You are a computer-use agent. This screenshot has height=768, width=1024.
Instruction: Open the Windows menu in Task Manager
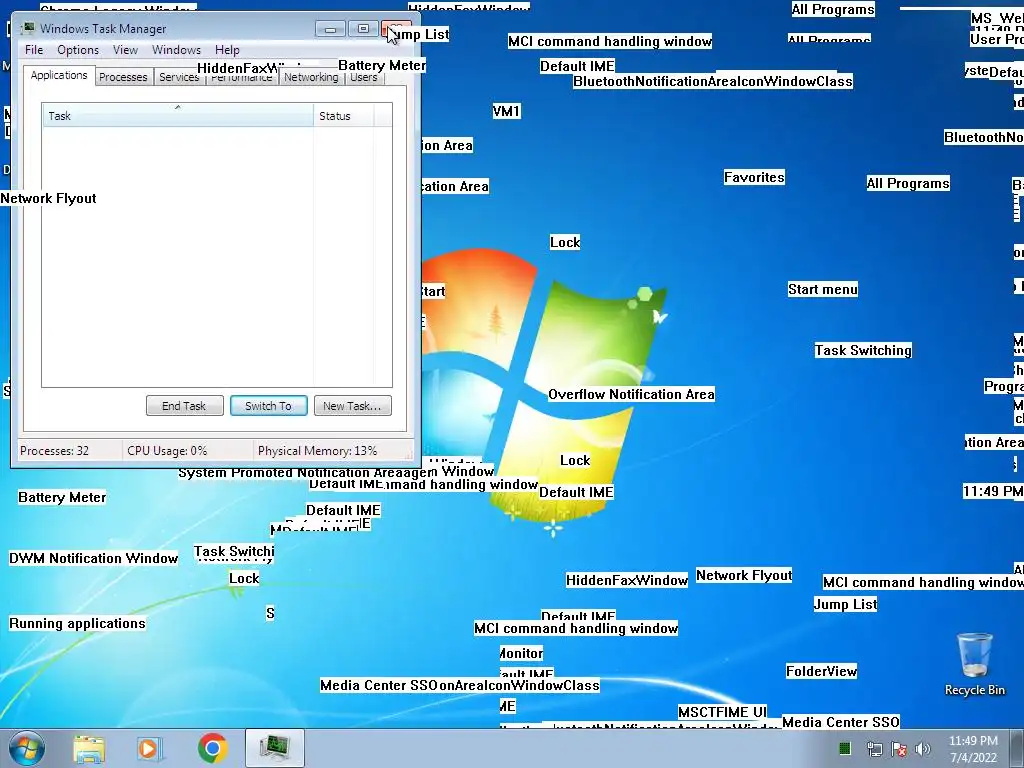click(x=176, y=50)
